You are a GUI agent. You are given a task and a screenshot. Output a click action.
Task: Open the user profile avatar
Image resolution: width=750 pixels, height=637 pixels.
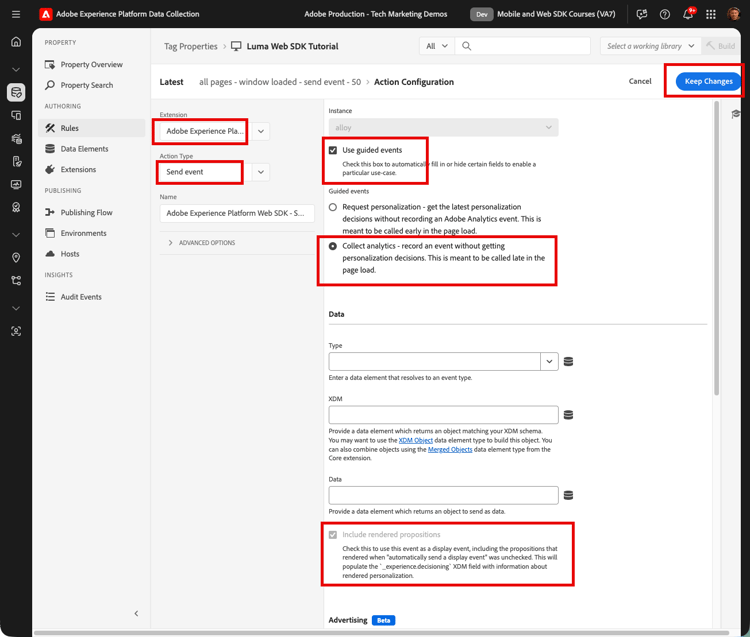click(733, 14)
